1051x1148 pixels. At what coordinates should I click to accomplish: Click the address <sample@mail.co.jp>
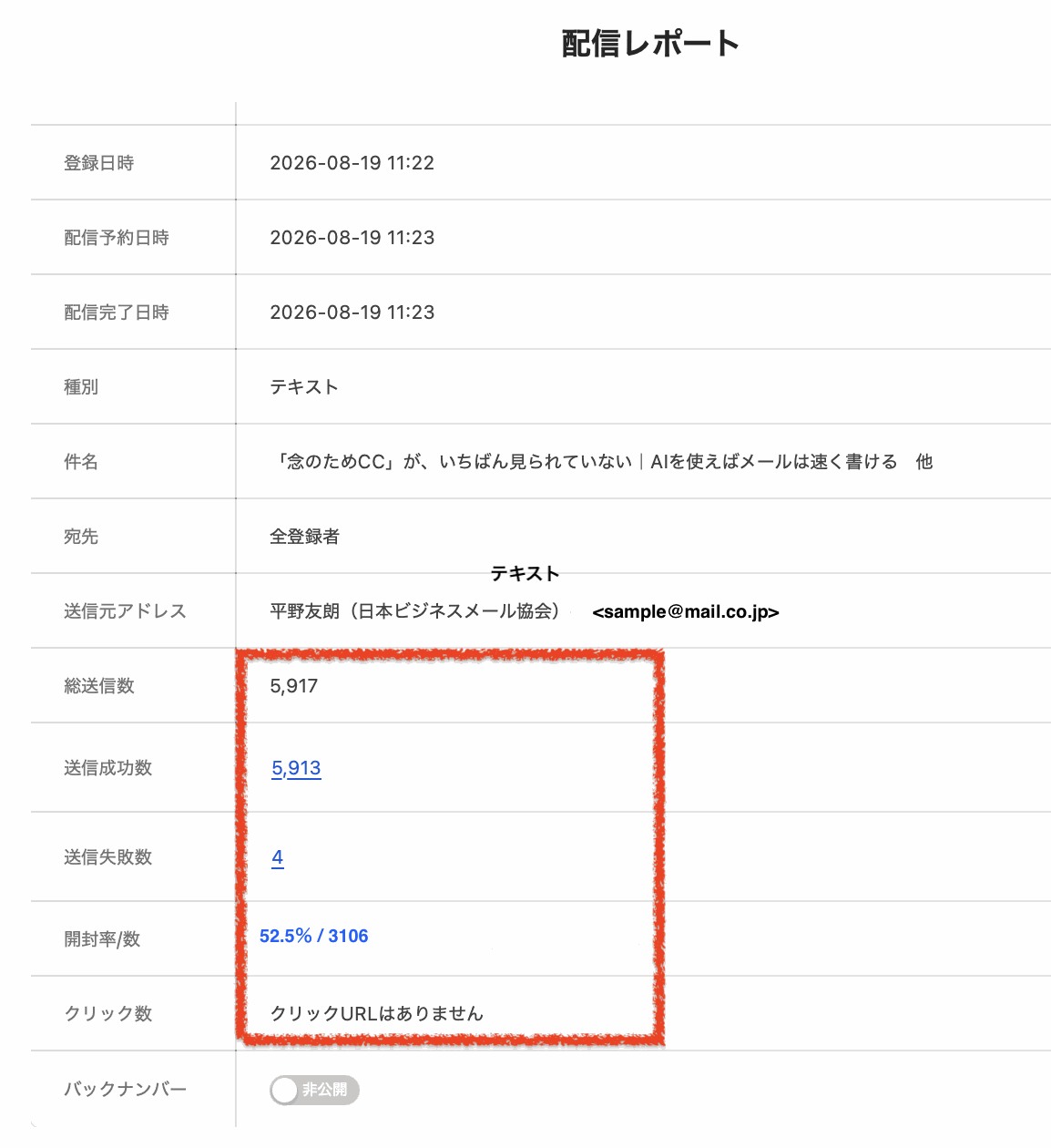coord(686,611)
